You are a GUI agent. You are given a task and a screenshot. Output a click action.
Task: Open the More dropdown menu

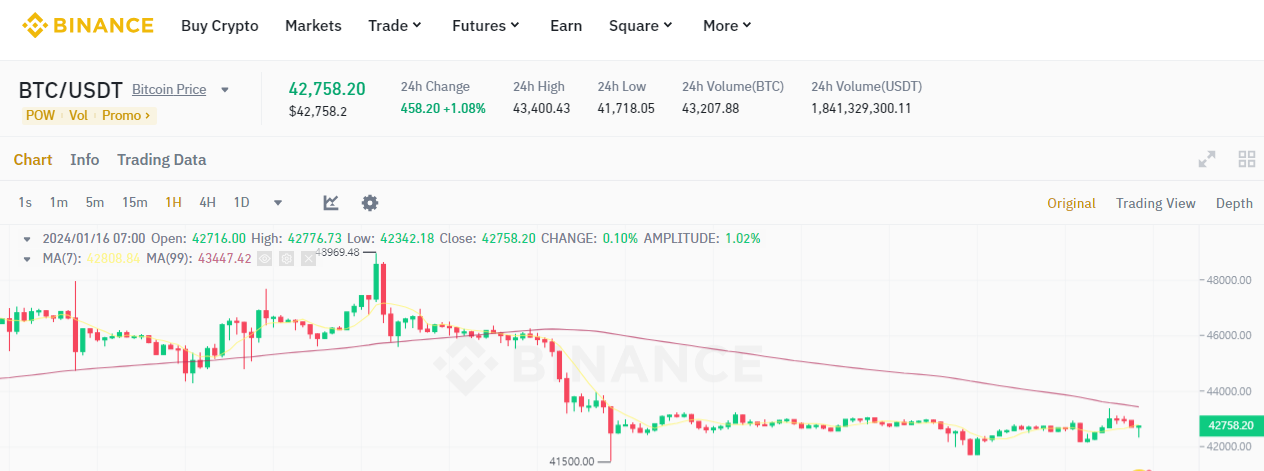click(x=727, y=26)
